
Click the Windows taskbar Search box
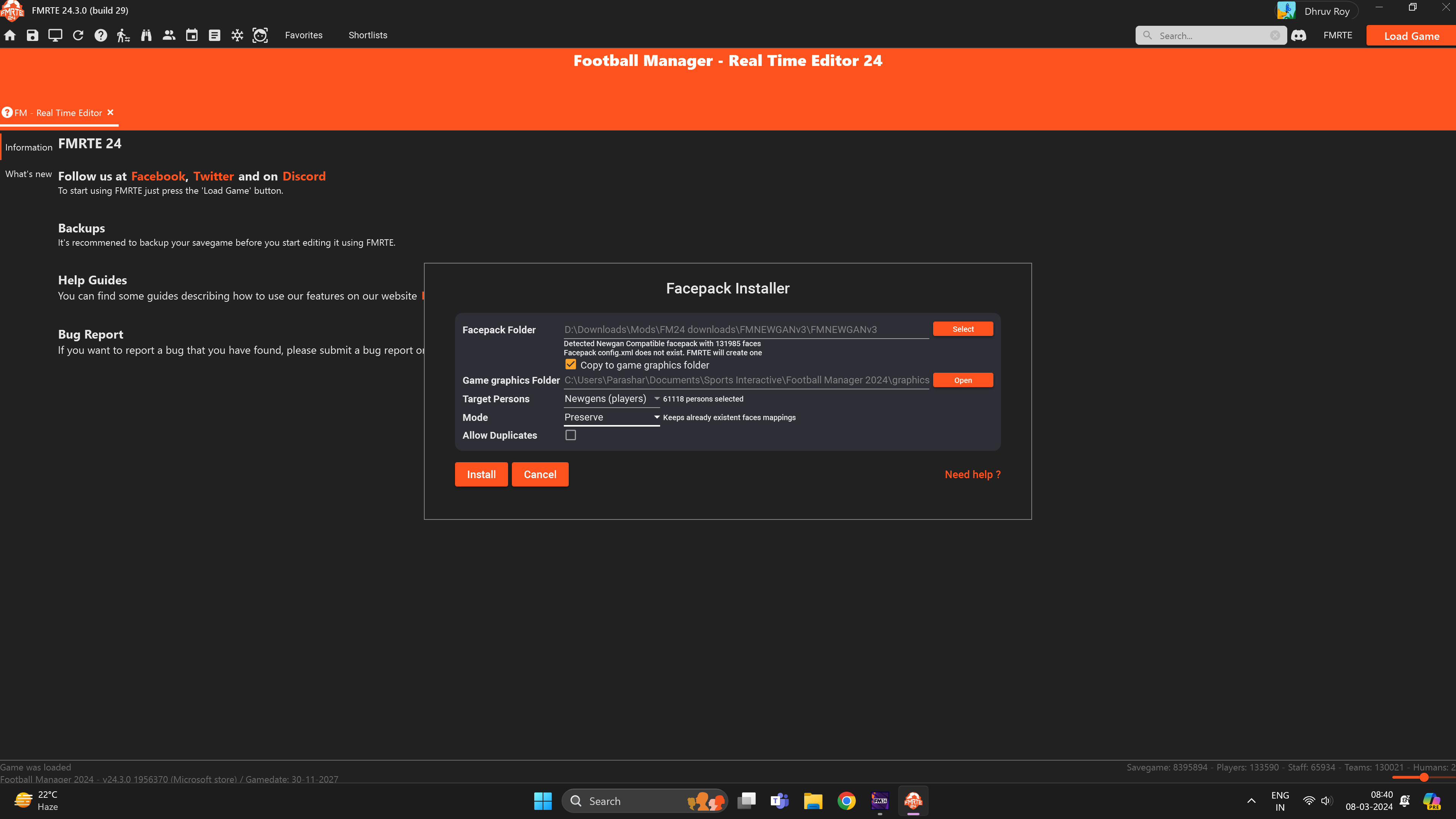644,800
